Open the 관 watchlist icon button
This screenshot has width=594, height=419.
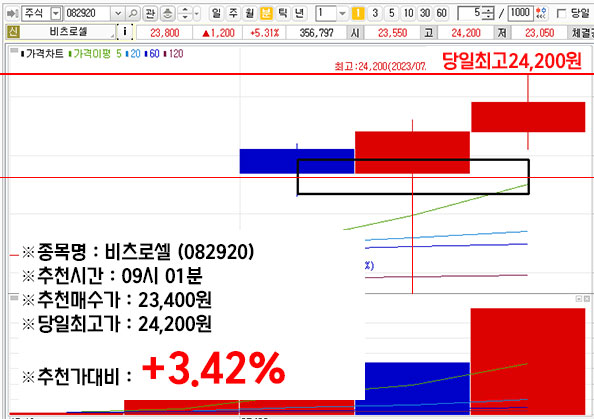point(150,14)
